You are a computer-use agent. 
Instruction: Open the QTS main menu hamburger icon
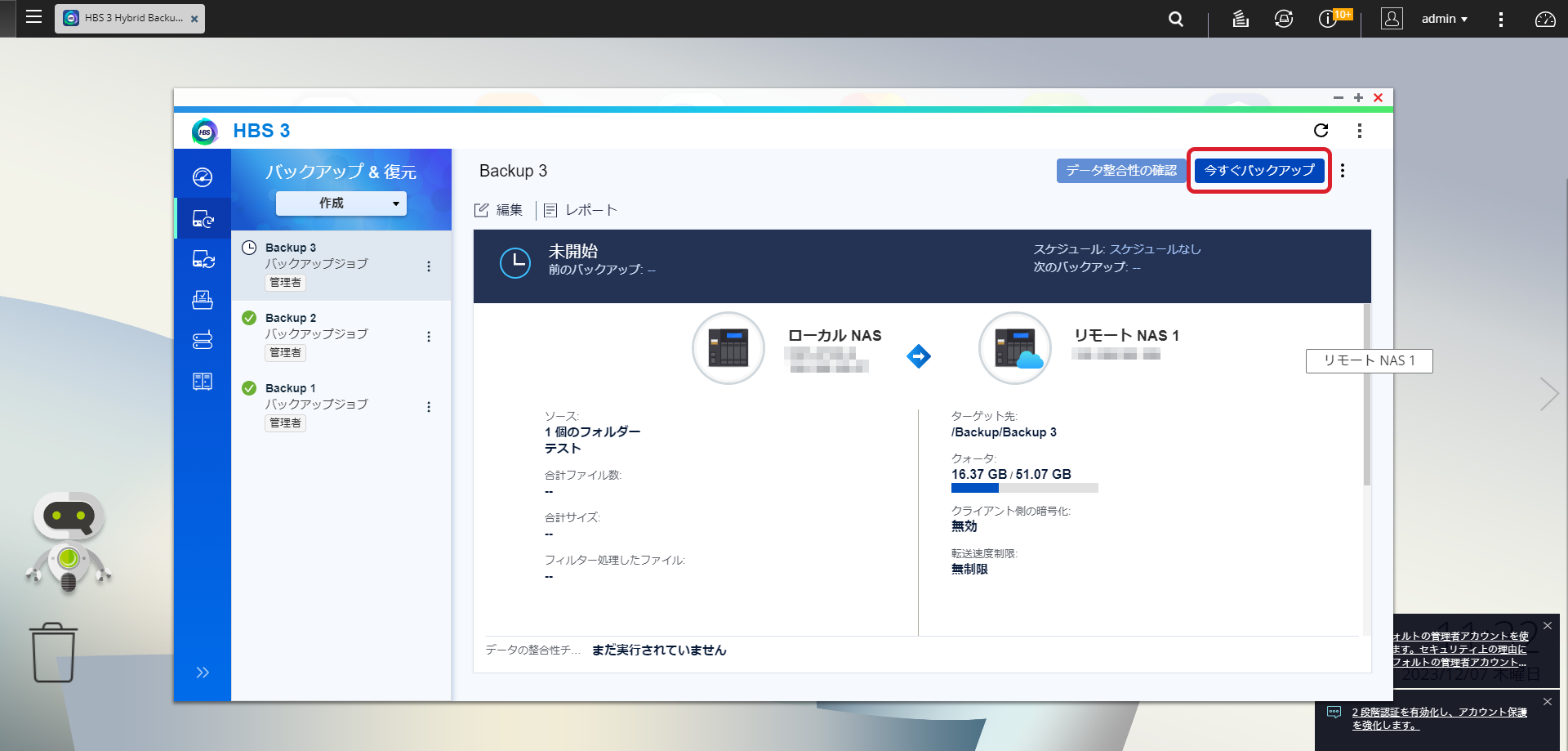click(x=33, y=17)
